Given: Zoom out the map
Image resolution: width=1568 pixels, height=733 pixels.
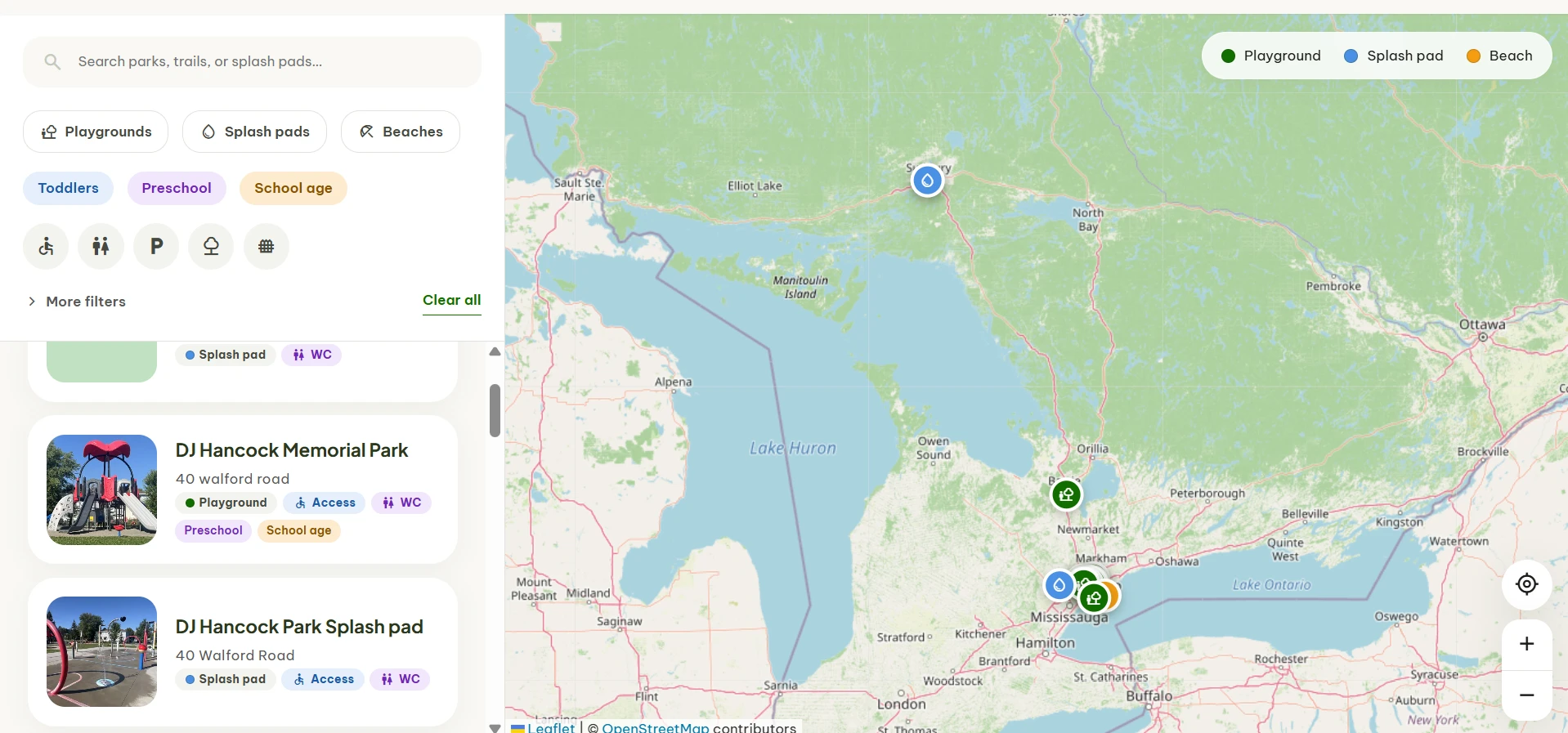Looking at the screenshot, I should point(1526,695).
